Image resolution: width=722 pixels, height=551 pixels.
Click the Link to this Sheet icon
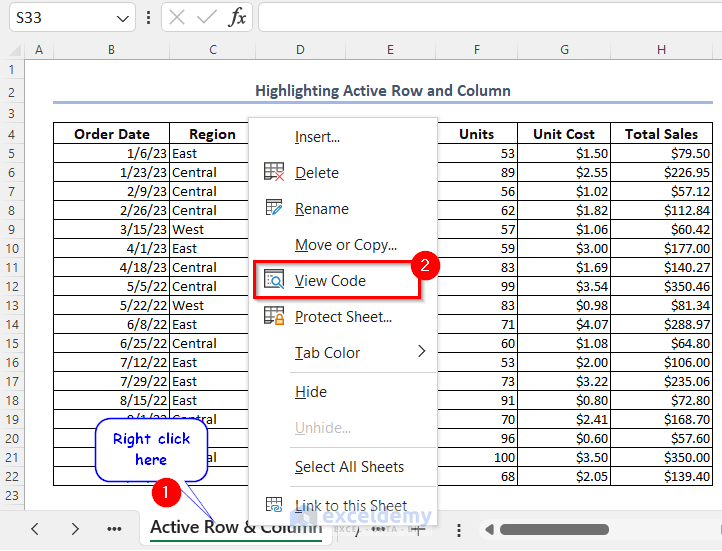click(x=274, y=505)
